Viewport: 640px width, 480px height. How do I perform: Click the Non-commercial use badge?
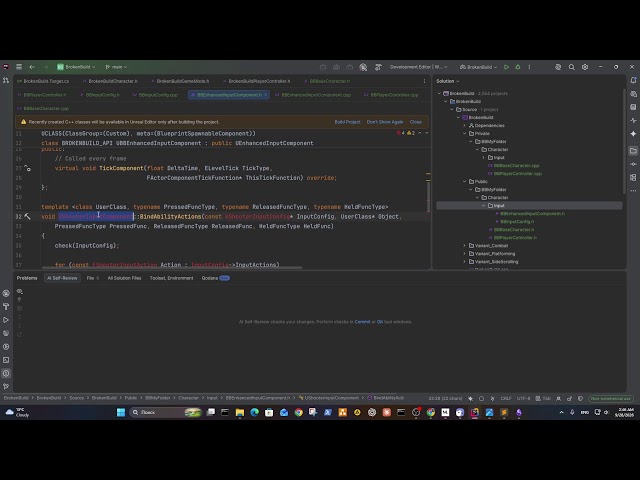611,398
